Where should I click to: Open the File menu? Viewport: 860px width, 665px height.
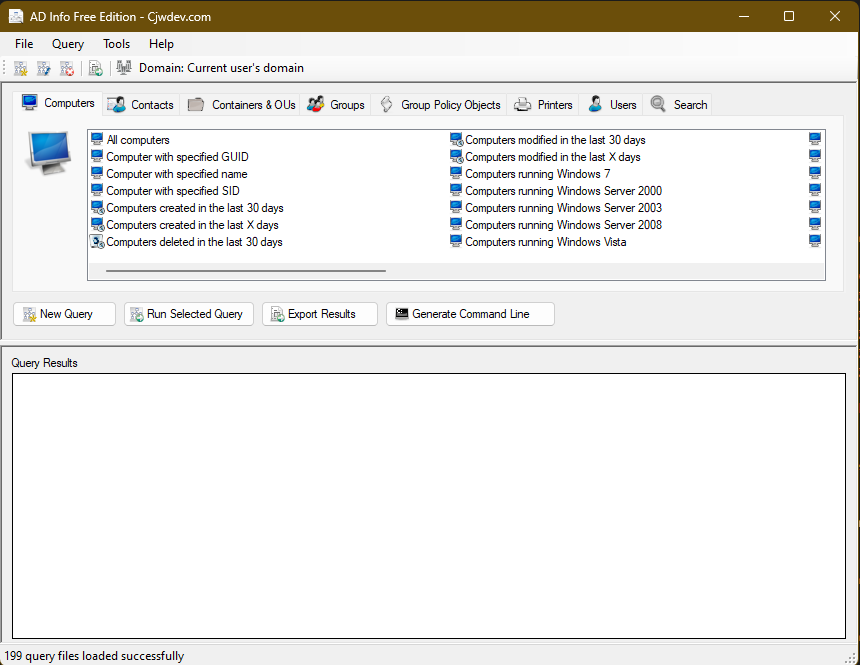tap(24, 44)
